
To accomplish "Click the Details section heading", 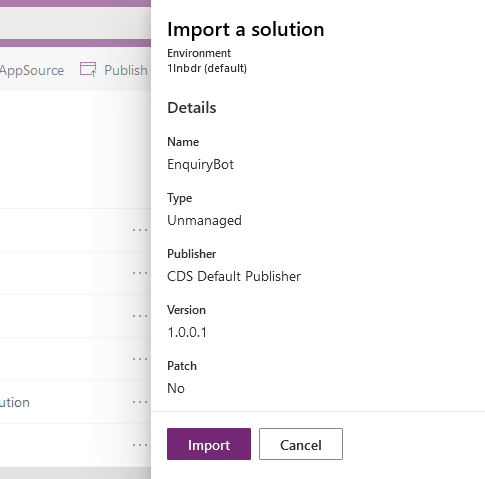I will 192,108.
